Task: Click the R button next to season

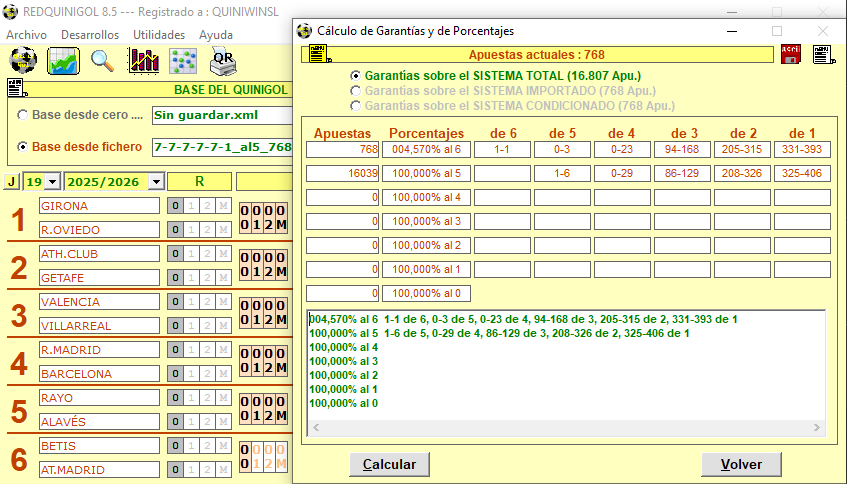Action: [199, 182]
